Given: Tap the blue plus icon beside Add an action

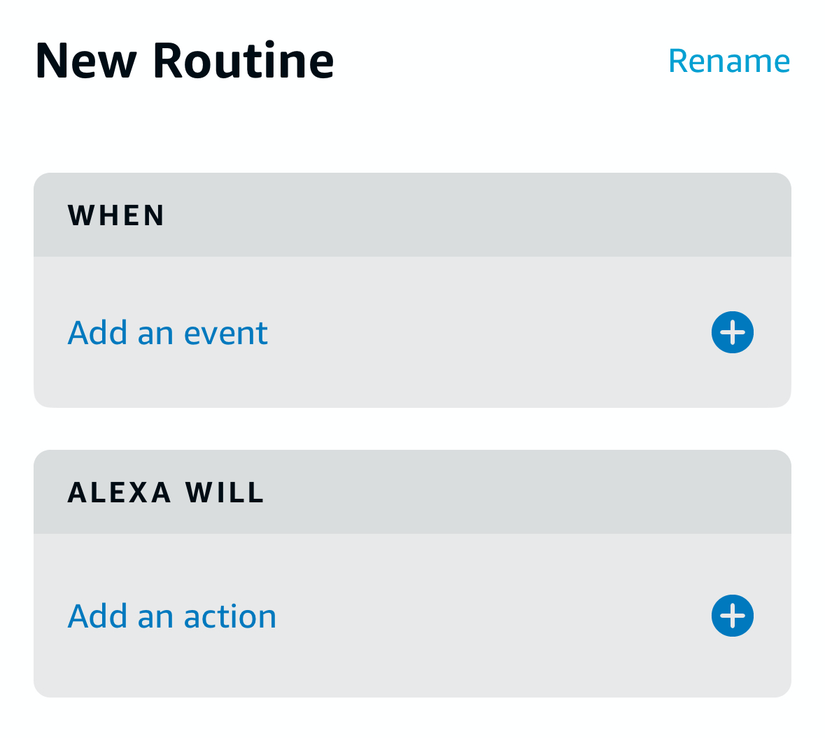Looking at the screenshot, I should click(x=732, y=616).
